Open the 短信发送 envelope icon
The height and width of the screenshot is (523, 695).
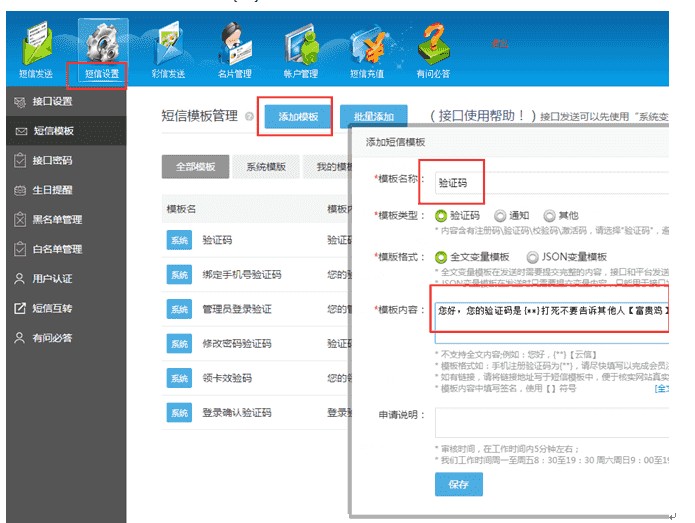pyautogui.click(x=37, y=43)
